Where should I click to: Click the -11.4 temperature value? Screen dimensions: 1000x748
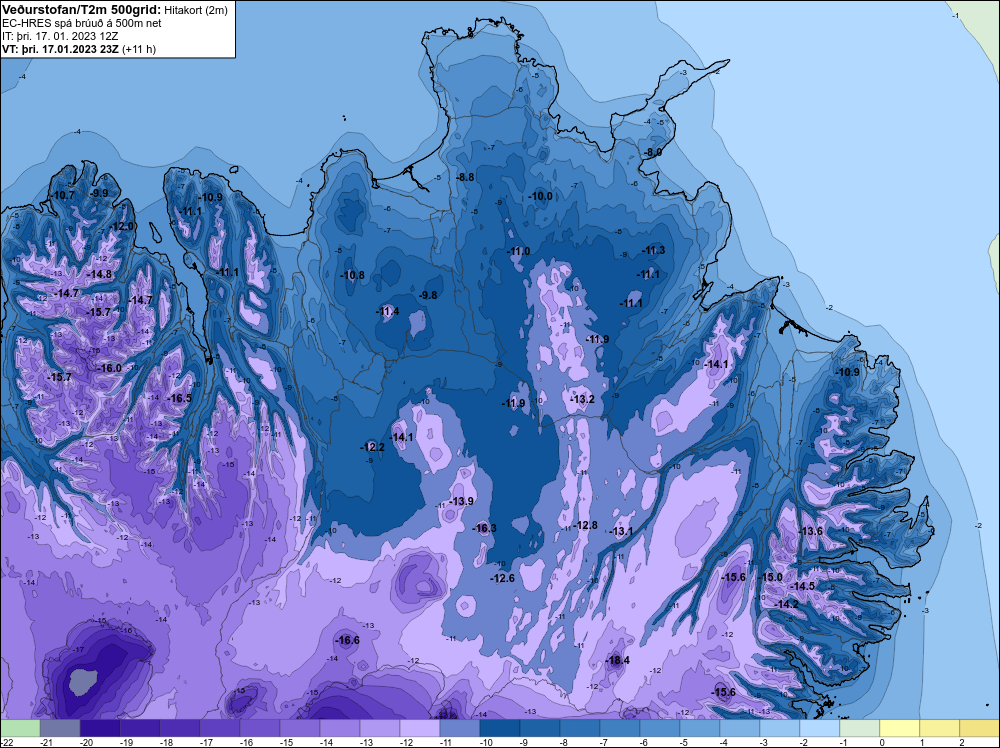click(x=388, y=311)
